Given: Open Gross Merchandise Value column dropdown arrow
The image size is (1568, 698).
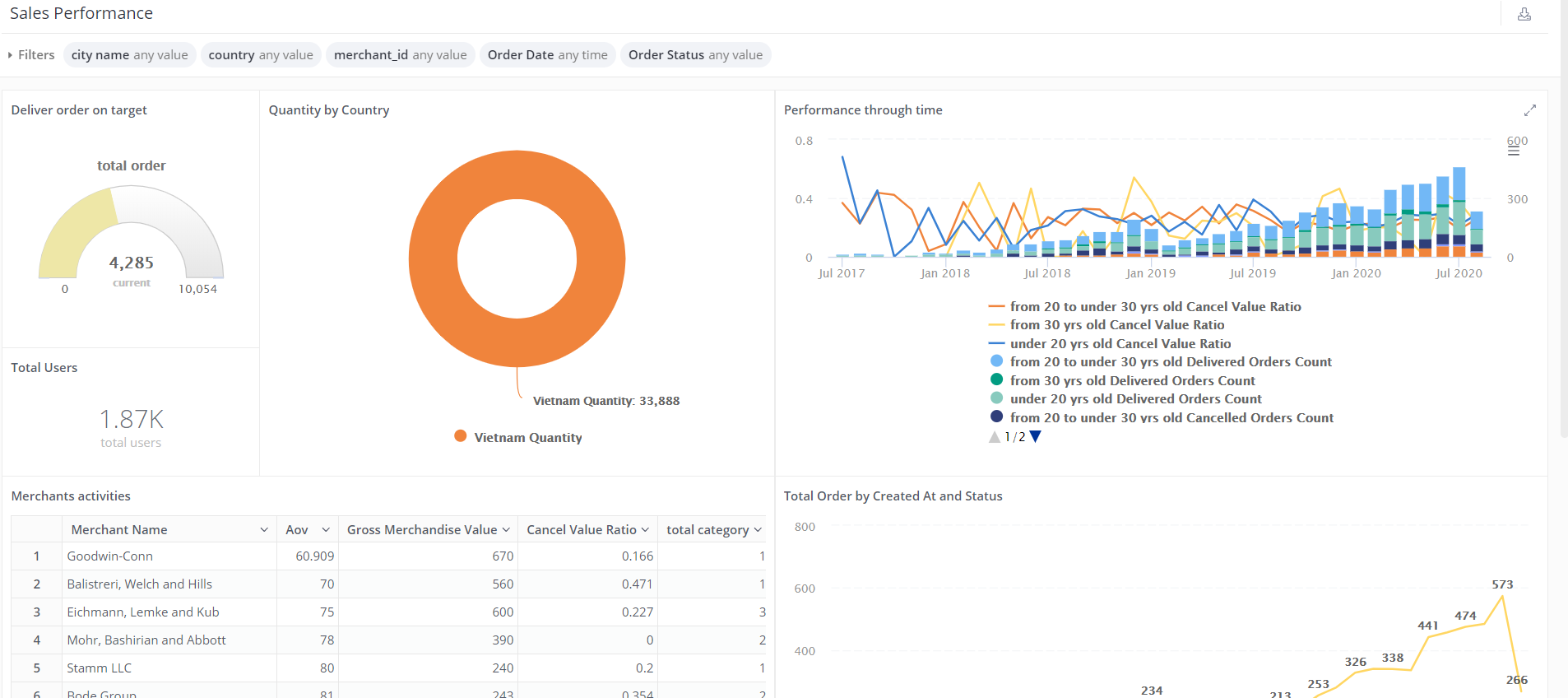Looking at the screenshot, I should pyautogui.click(x=506, y=530).
